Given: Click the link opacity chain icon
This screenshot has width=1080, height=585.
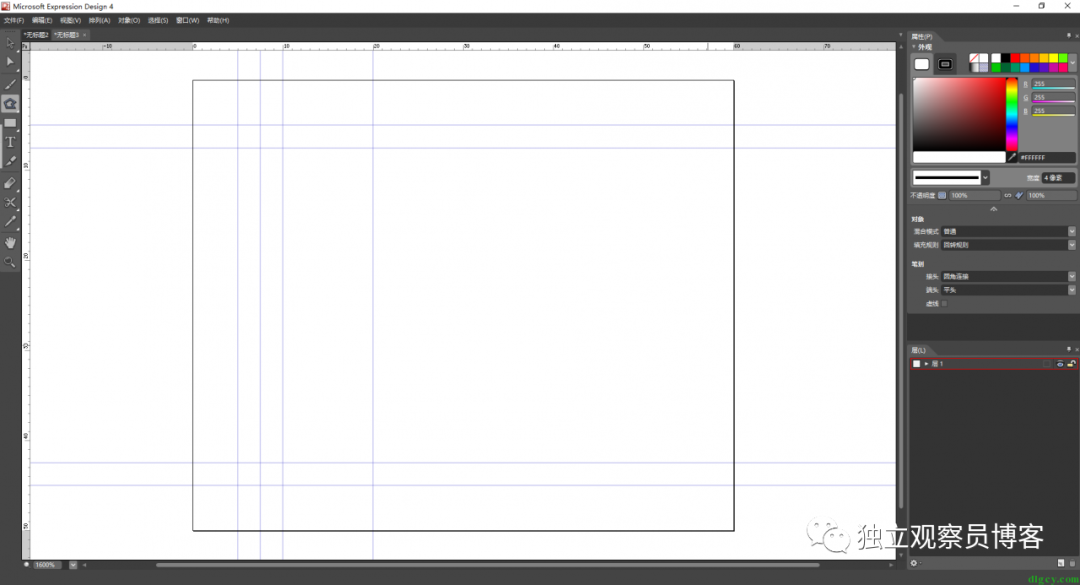Looking at the screenshot, I should pyautogui.click(x=1008, y=196).
